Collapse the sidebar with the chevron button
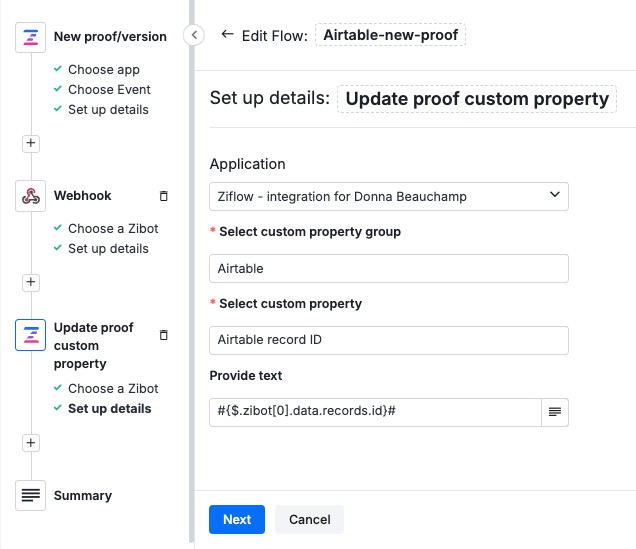The height and width of the screenshot is (549, 636). (x=194, y=35)
